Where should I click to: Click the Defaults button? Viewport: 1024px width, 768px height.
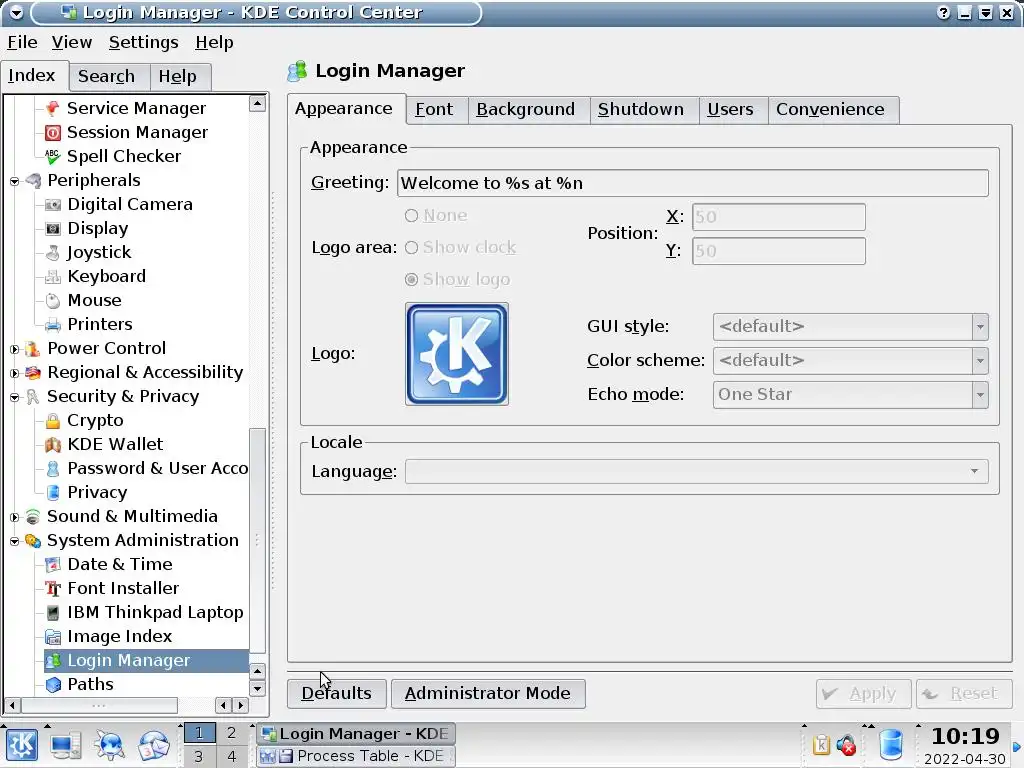[x=336, y=693]
